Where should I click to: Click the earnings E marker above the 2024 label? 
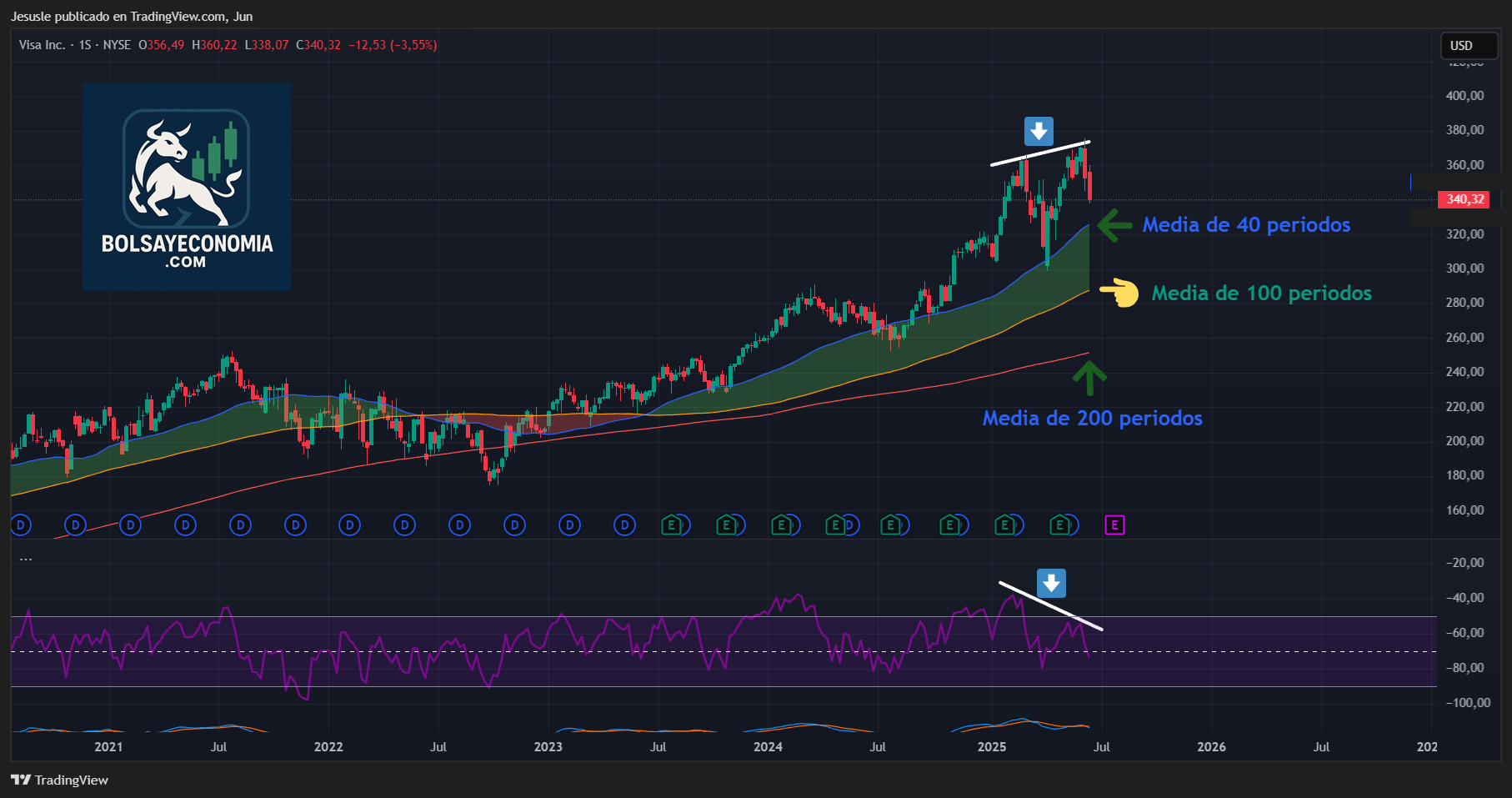[781, 525]
